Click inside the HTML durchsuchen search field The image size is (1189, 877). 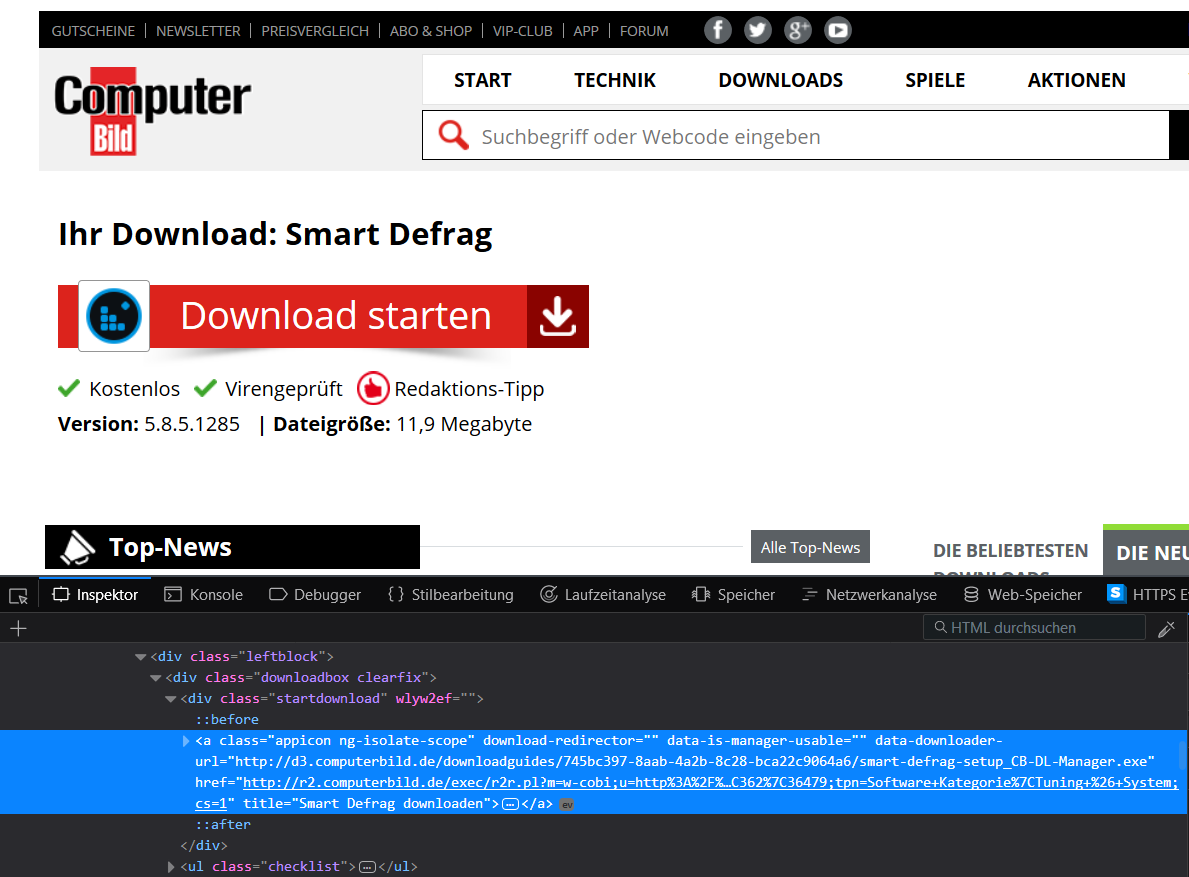1034,627
